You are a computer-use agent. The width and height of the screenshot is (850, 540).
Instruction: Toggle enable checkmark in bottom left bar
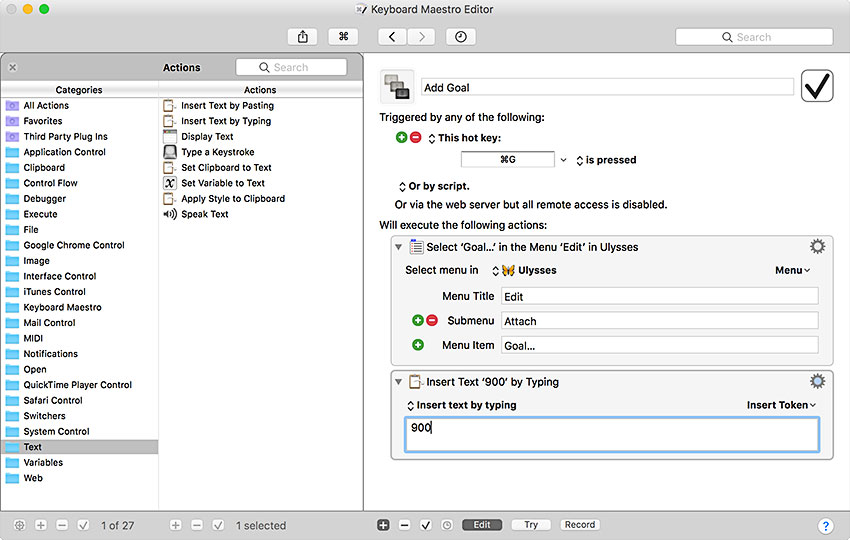pos(83,525)
